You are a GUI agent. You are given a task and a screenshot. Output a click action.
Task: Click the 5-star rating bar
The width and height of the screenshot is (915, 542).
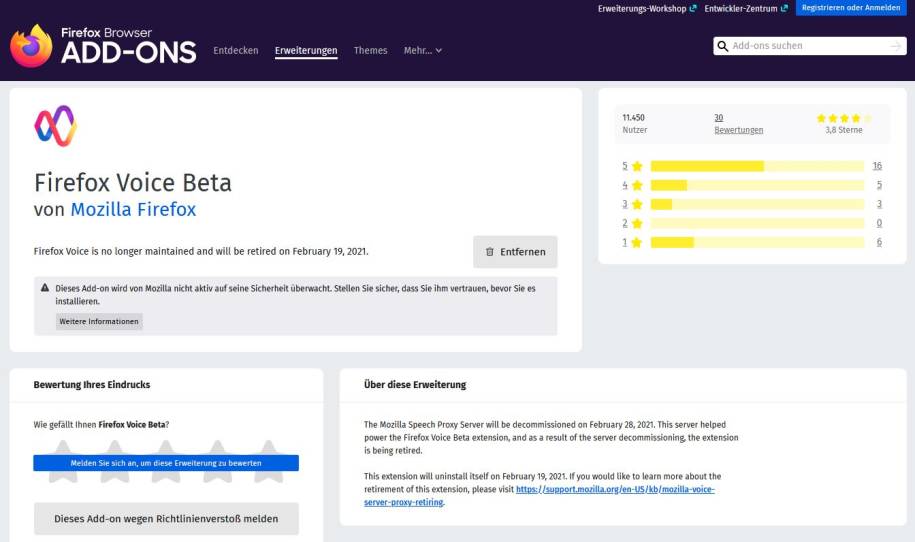click(757, 166)
